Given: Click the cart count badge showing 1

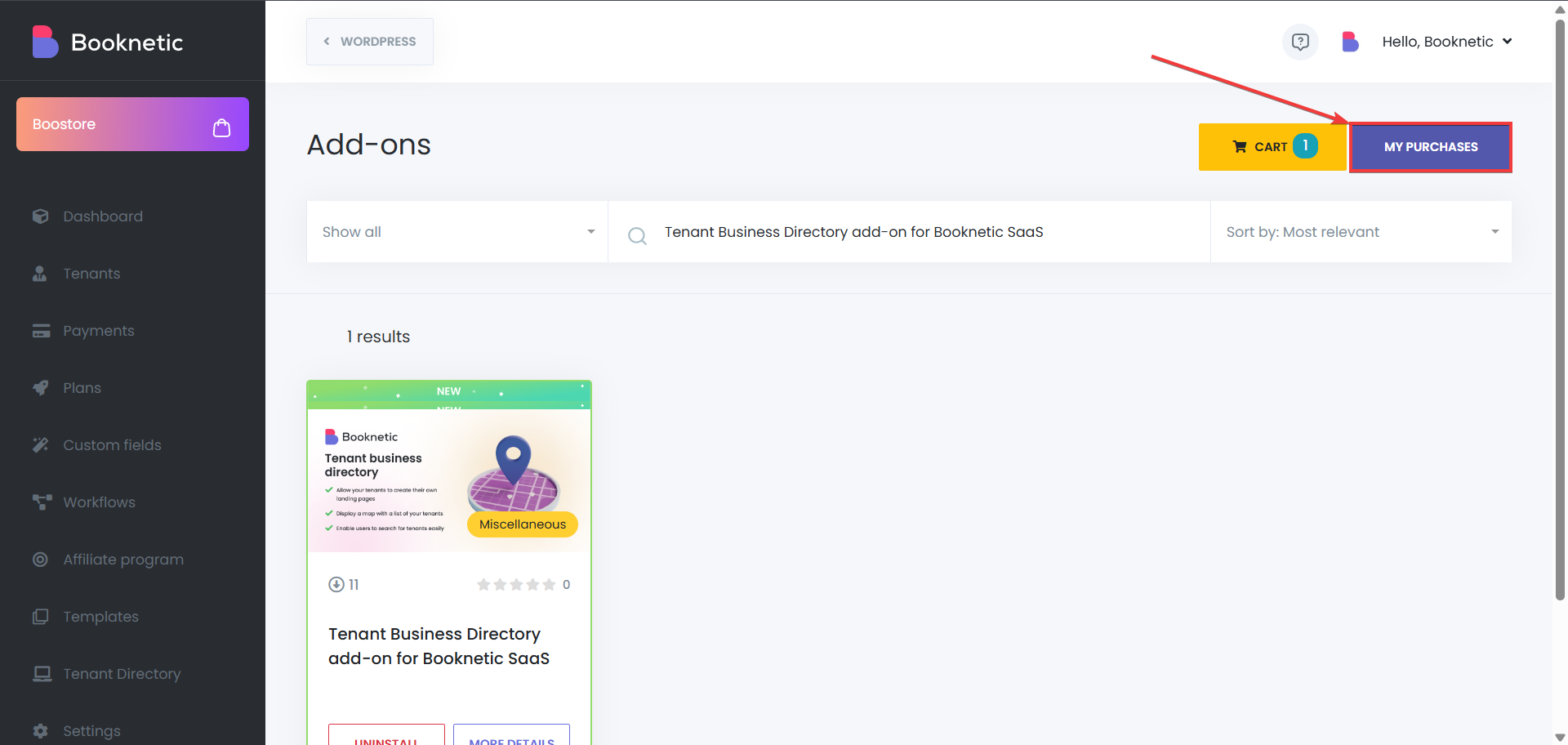Looking at the screenshot, I should [1305, 145].
